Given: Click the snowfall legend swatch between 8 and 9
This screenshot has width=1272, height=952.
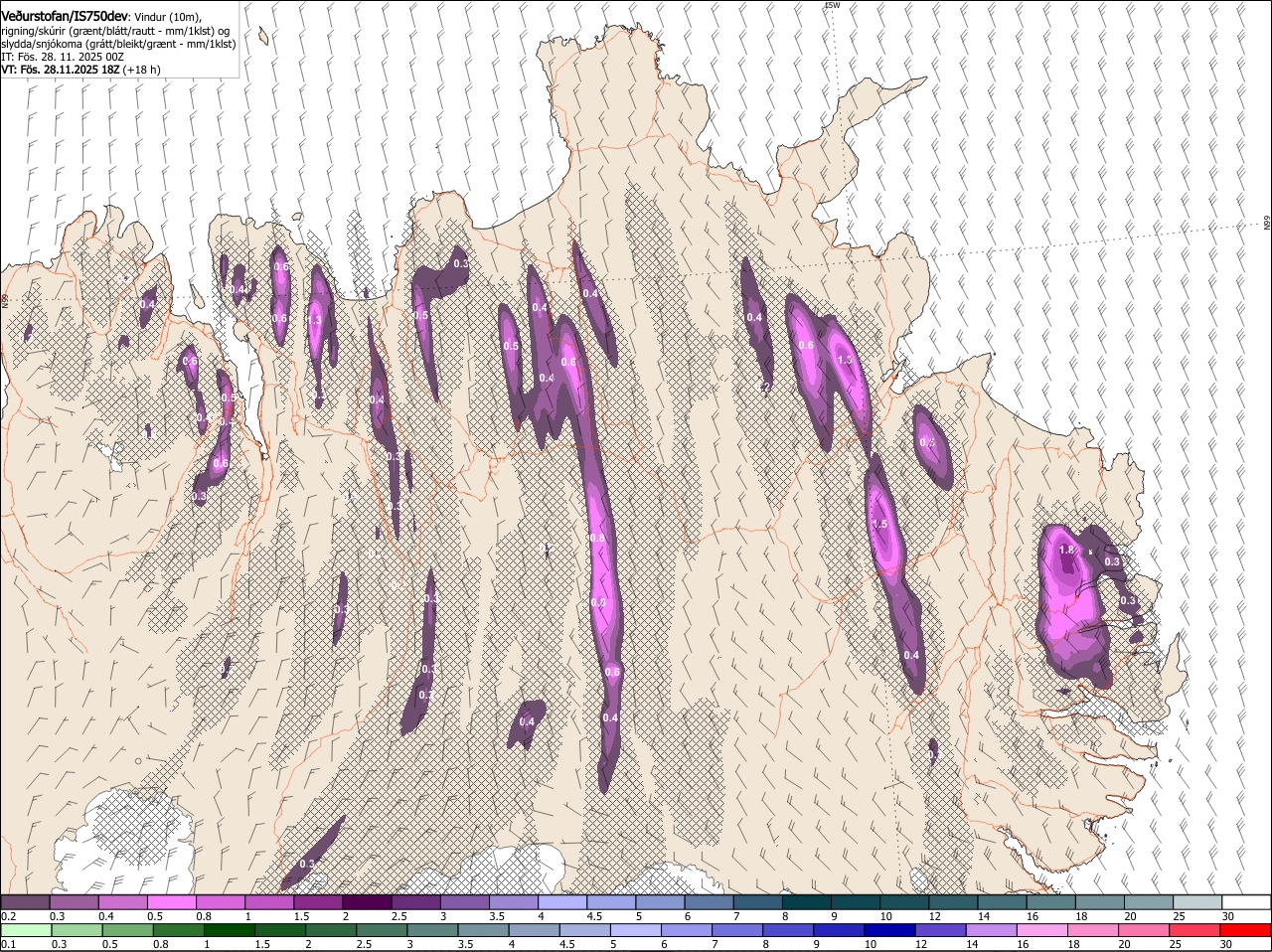Looking at the screenshot, I should coord(807,901).
